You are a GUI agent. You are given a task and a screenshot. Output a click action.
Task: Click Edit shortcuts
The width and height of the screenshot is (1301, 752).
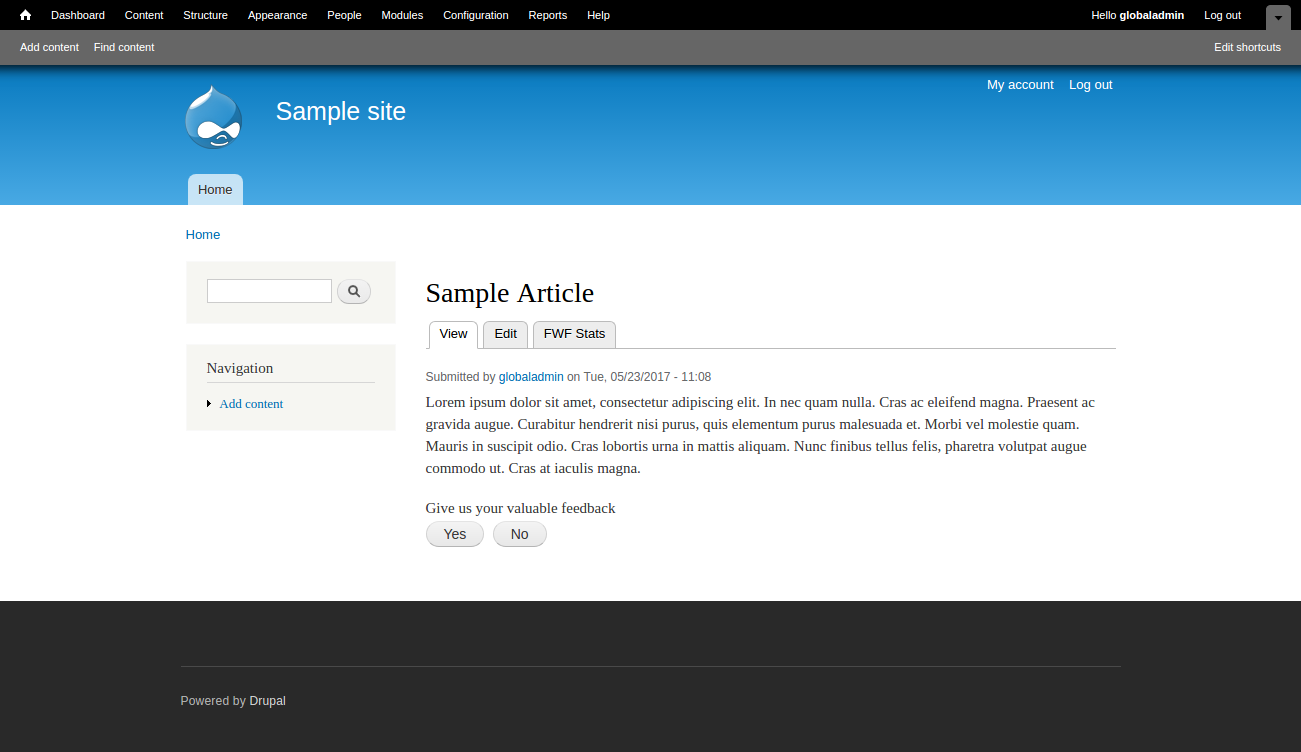(x=1247, y=47)
